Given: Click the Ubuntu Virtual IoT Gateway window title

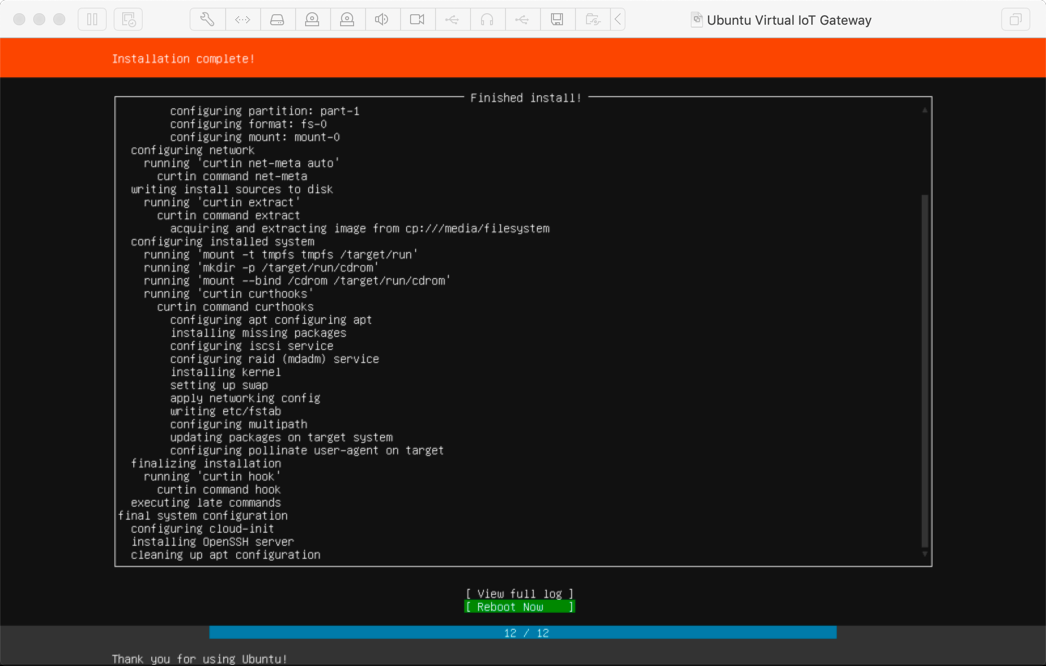Looking at the screenshot, I should (789, 20).
